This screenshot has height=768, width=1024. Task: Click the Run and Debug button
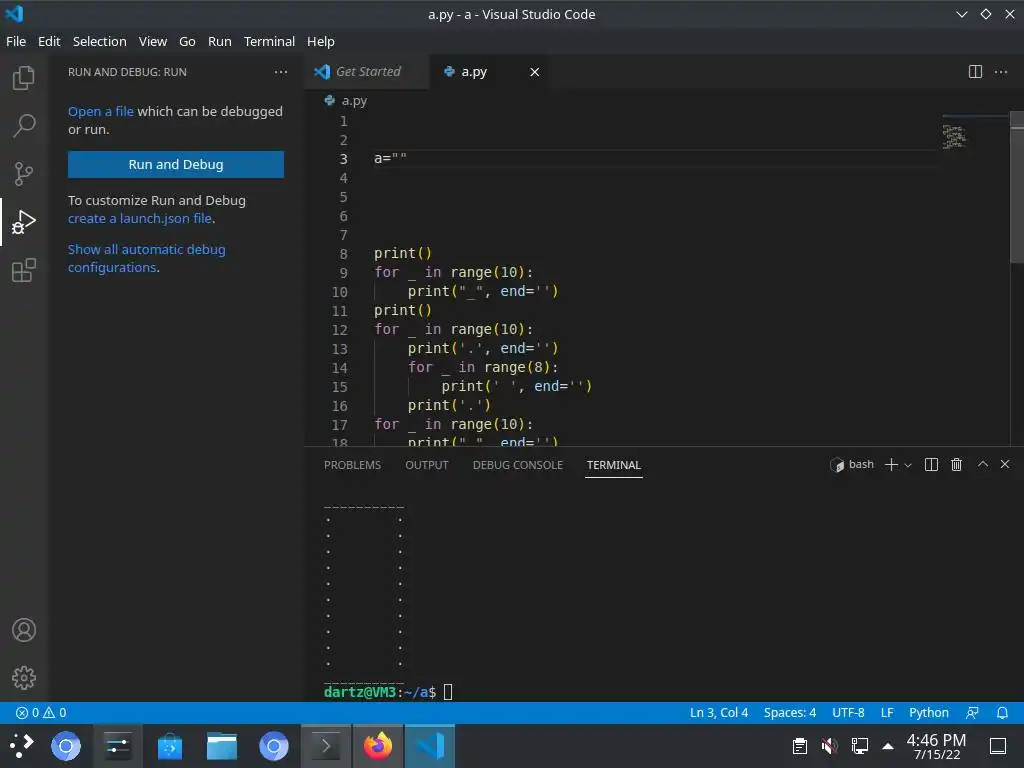[x=176, y=165]
